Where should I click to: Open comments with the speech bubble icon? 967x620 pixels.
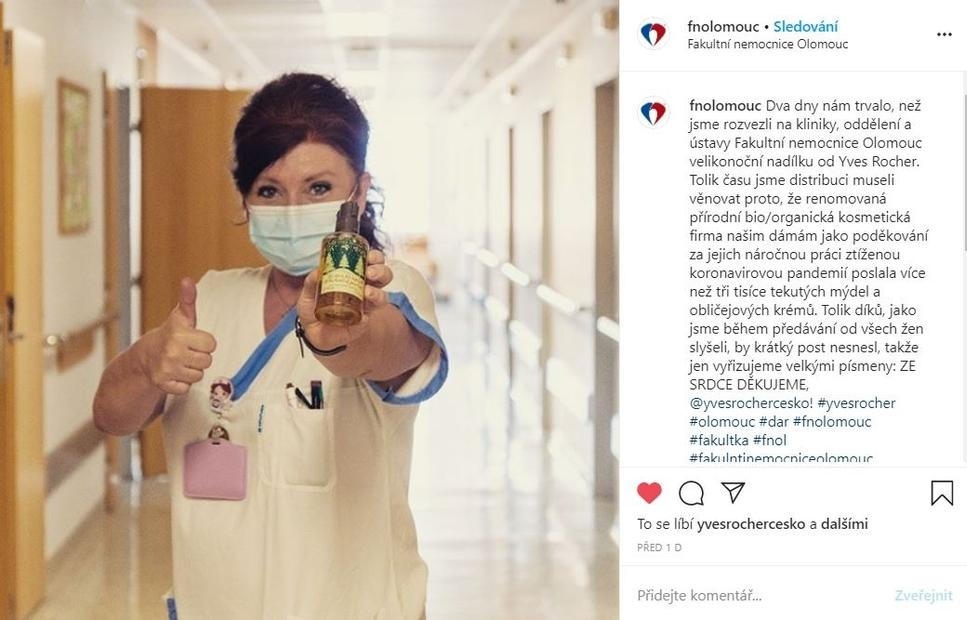[x=691, y=493]
